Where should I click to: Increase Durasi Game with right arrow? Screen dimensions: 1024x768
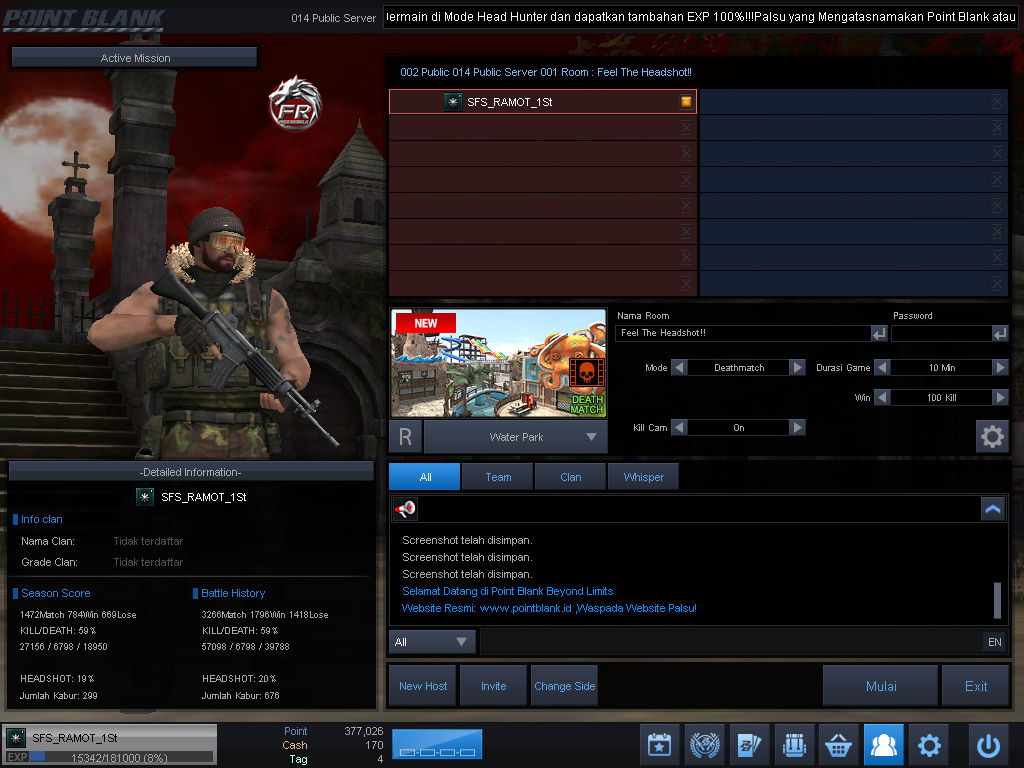pos(1000,368)
